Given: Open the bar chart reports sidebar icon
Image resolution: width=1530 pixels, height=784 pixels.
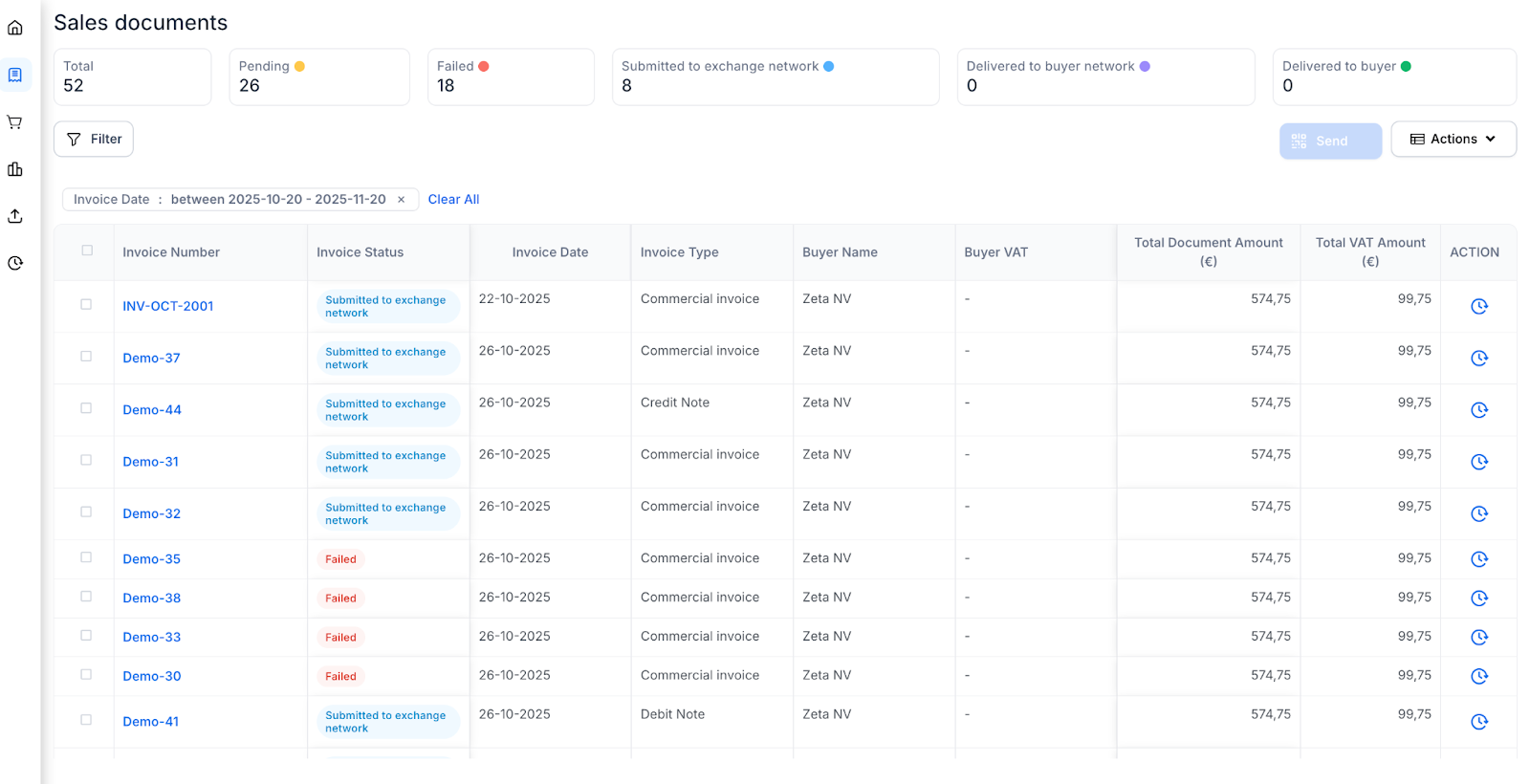Looking at the screenshot, I should pyautogui.click(x=15, y=169).
